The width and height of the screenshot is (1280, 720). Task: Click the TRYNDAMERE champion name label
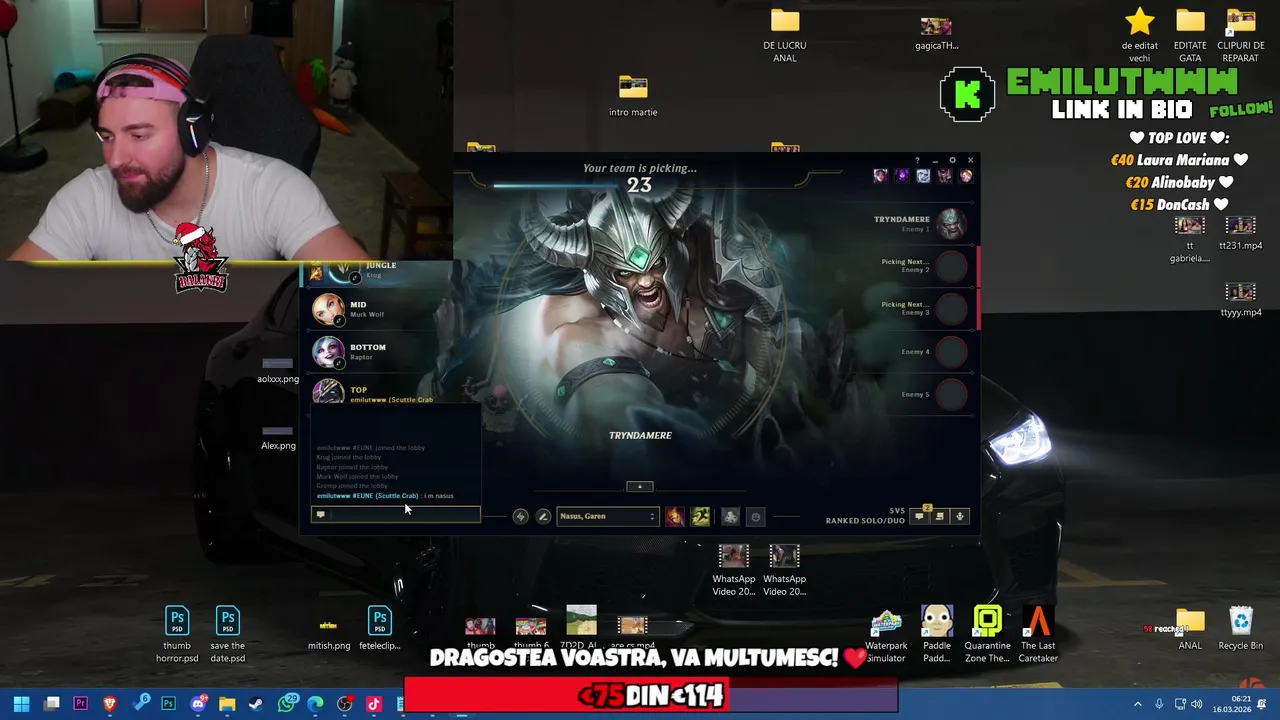(x=640, y=435)
